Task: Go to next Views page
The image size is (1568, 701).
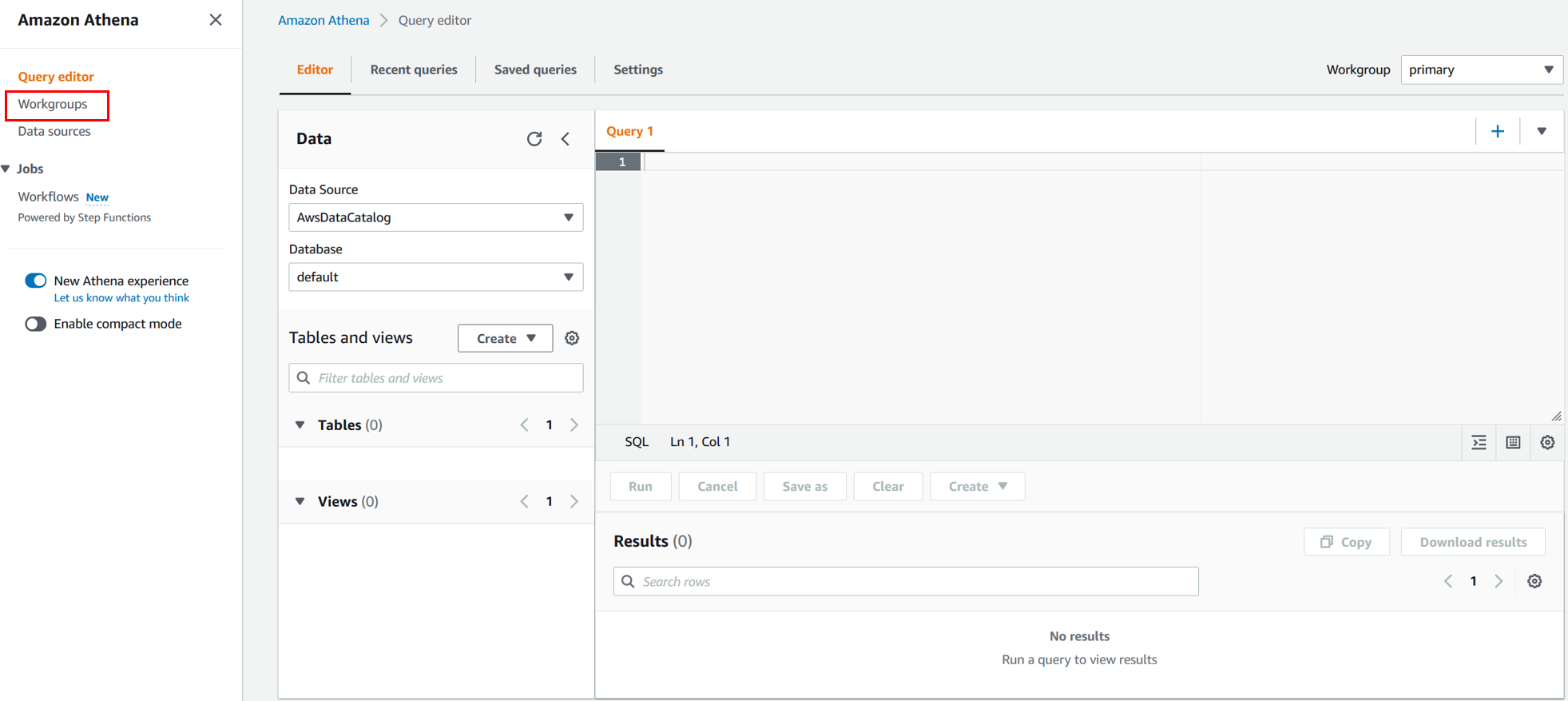Action: pyautogui.click(x=574, y=502)
